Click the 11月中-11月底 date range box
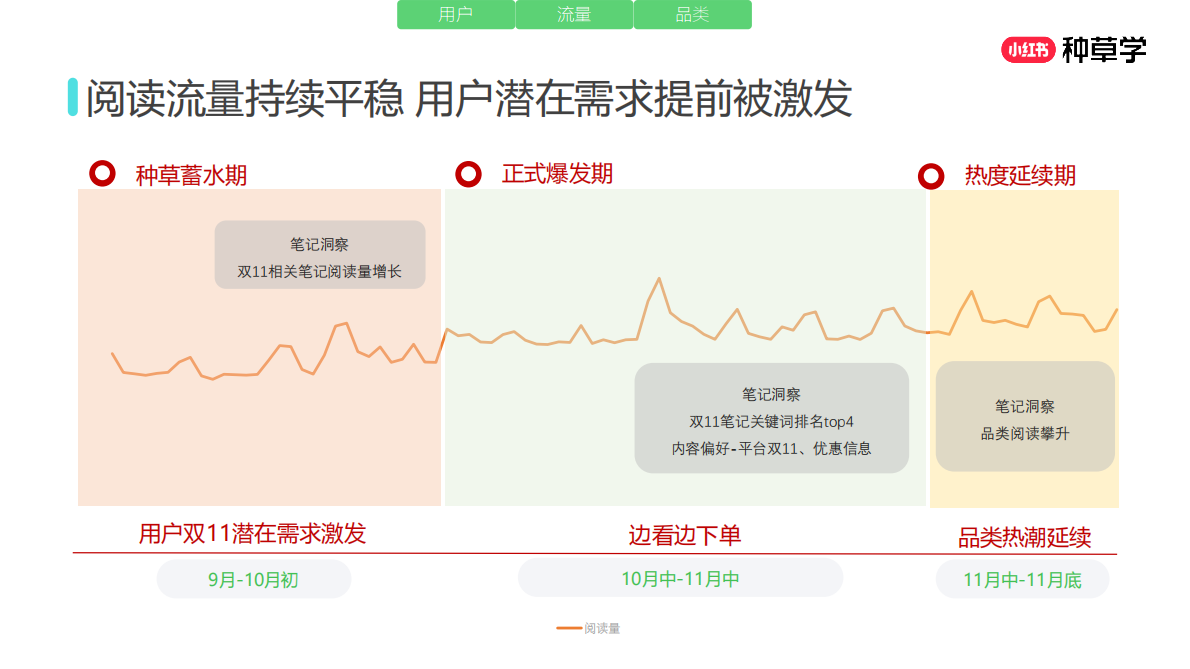This screenshot has width=1190, height=669. pos(1022,578)
